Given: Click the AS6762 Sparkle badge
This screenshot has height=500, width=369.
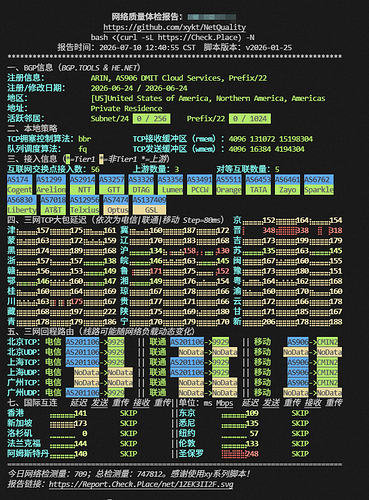Looking at the screenshot, I should pyautogui.click(x=319, y=184).
